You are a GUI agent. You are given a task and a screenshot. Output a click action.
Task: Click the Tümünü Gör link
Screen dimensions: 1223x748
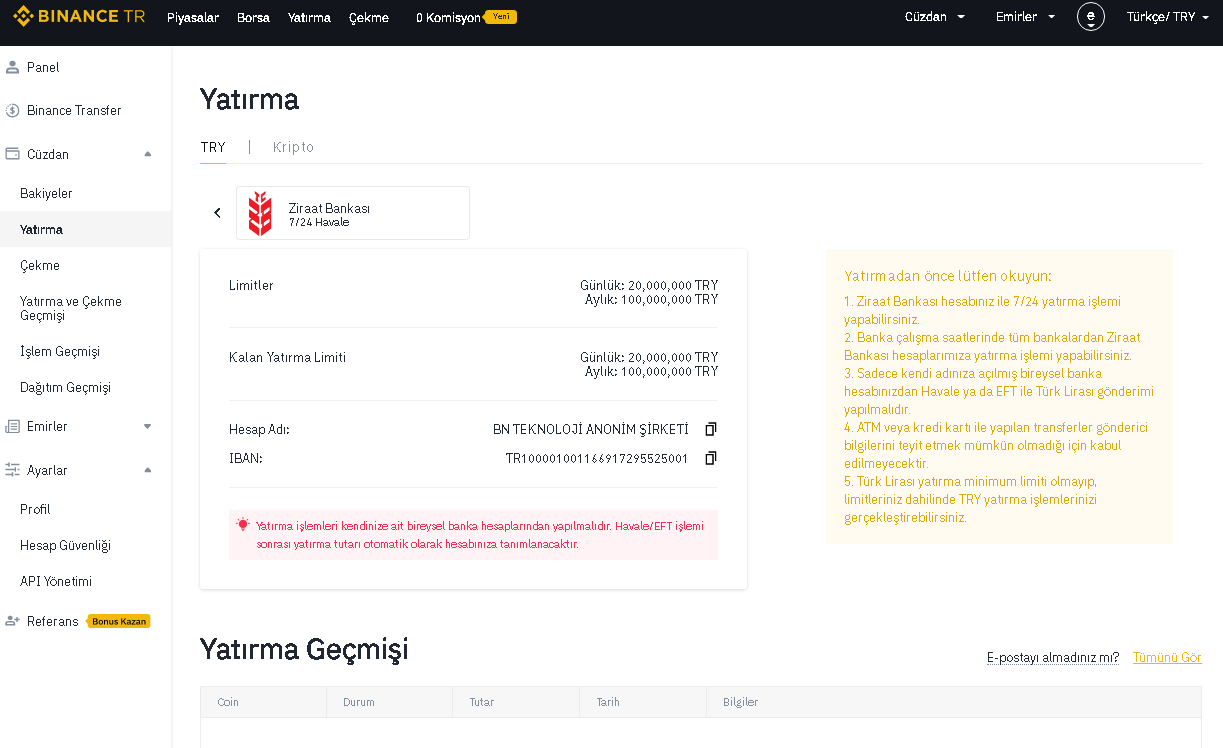[1167, 657]
